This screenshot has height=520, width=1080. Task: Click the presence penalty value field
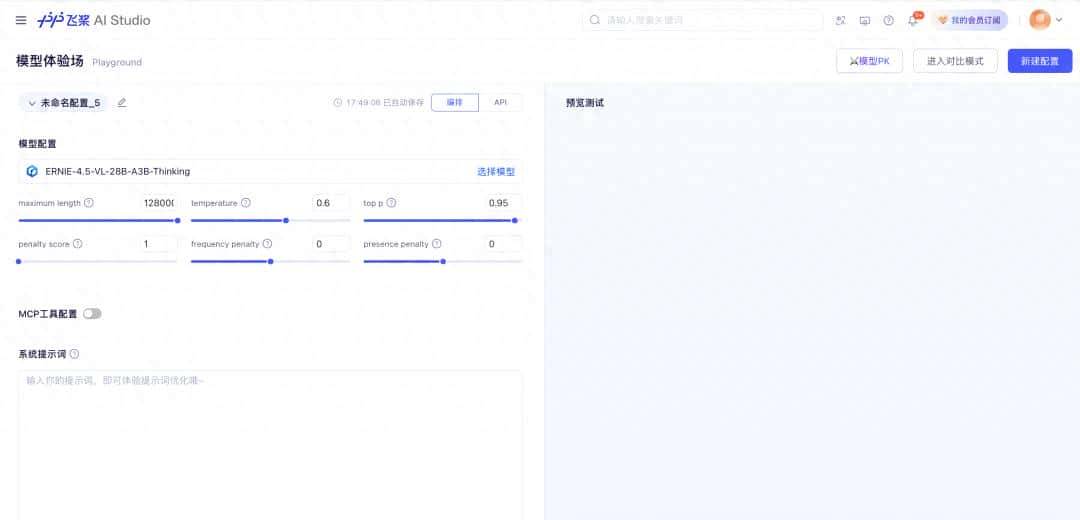503,244
